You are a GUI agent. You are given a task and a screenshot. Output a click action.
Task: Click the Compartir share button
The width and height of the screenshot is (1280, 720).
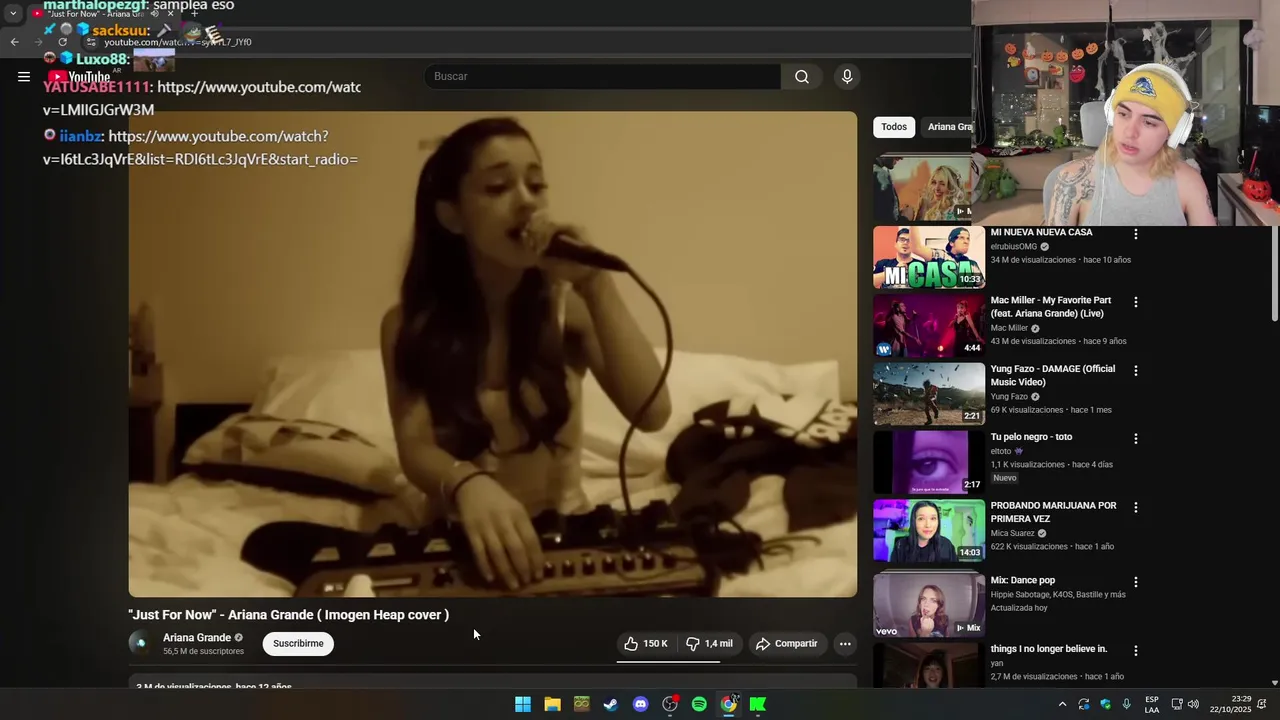(x=786, y=644)
